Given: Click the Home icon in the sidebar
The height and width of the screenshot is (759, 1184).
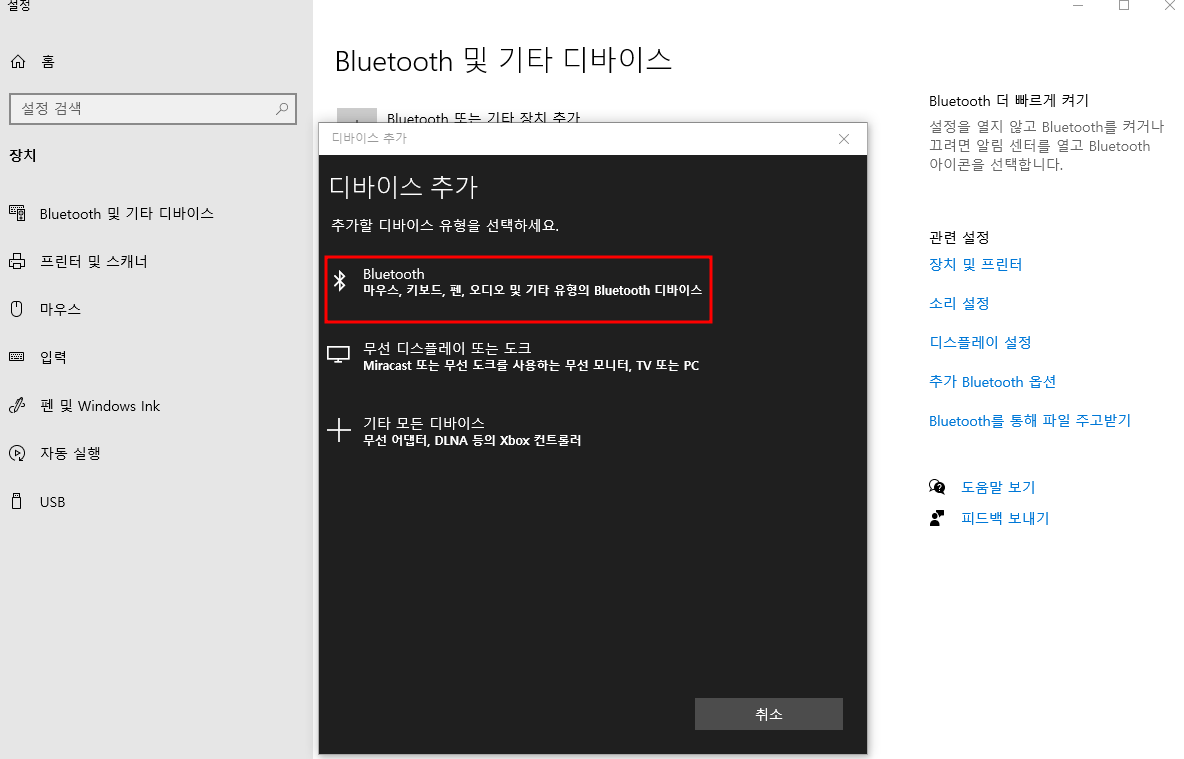Looking at the screenshot, I should point(18,62).
